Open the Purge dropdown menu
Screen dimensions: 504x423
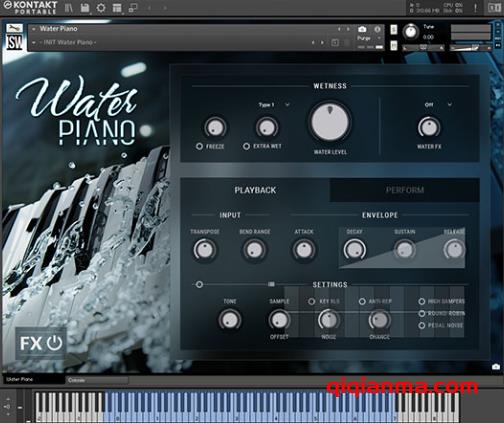tap(369, 38)
